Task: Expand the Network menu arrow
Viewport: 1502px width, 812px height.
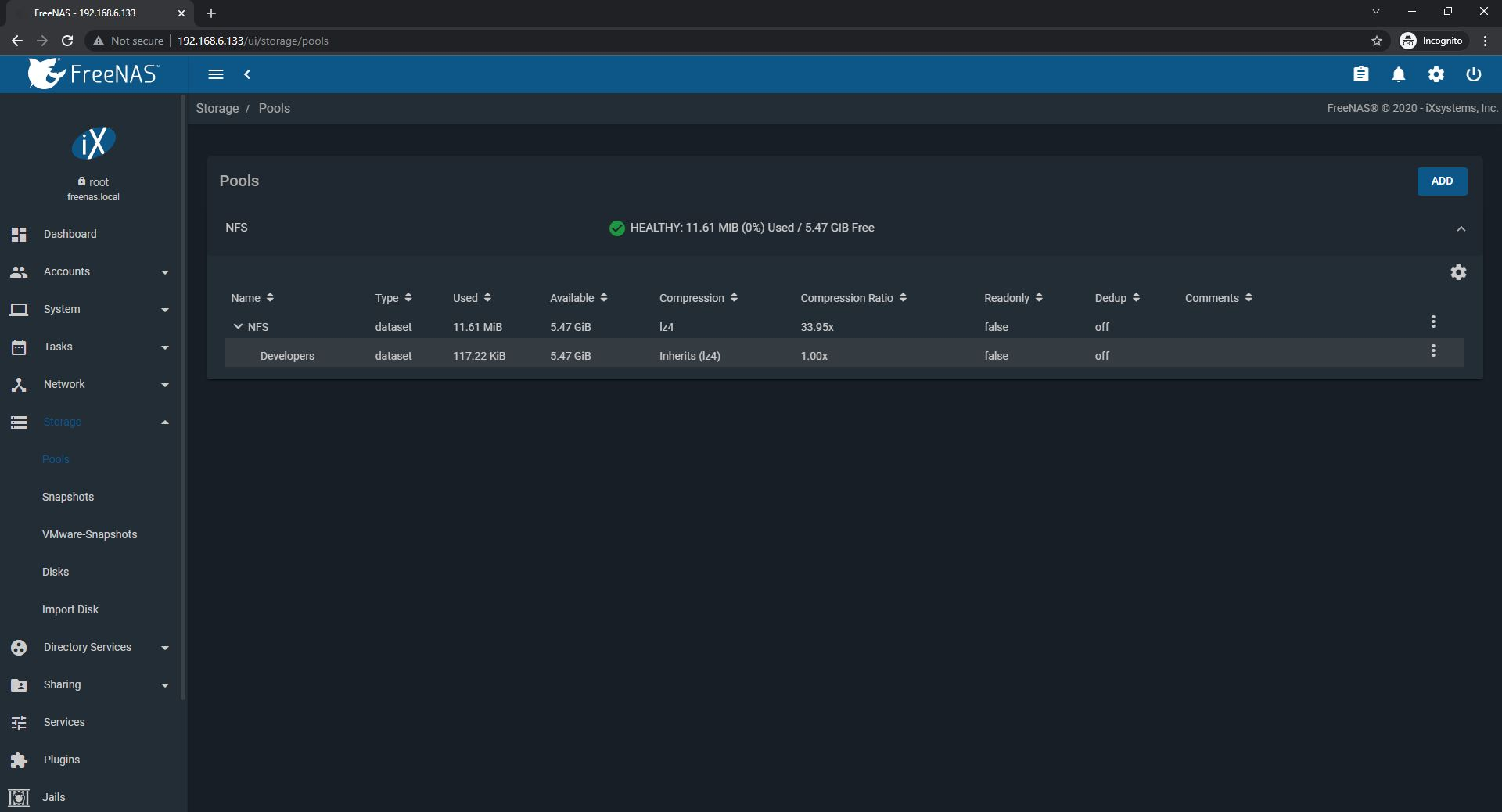Action: (165, 385)
